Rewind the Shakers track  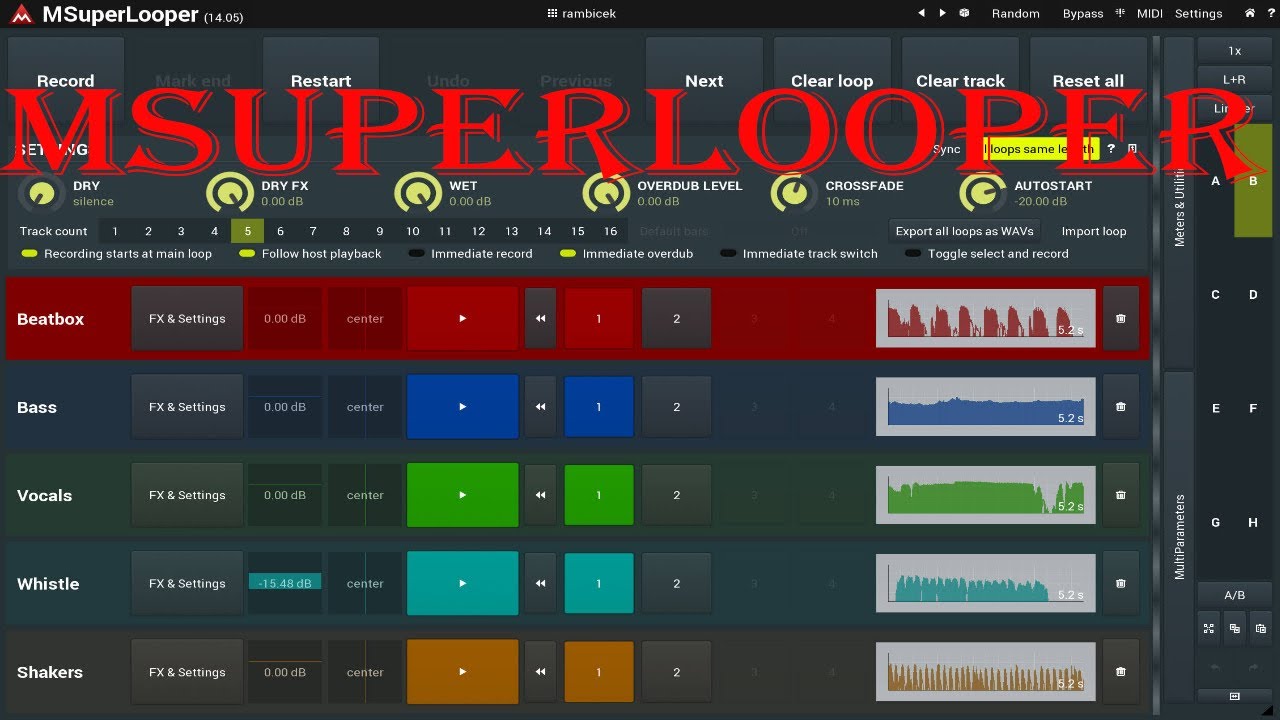(x=540, y=672)
